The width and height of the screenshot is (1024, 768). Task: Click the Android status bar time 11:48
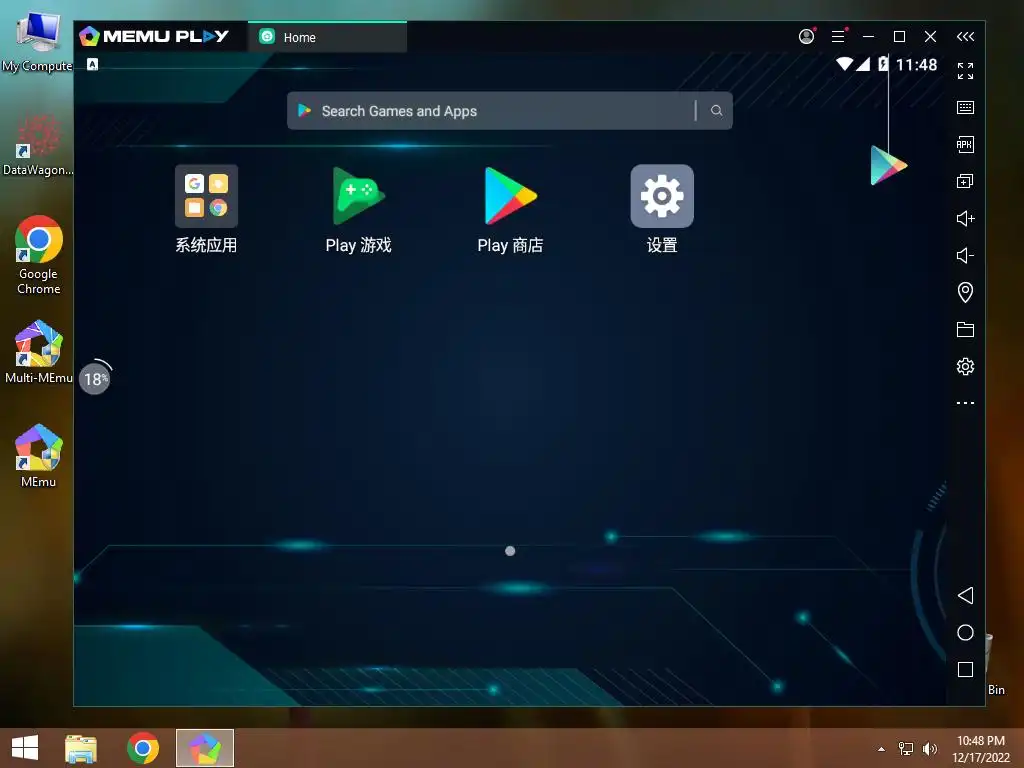tap(916, 65)
